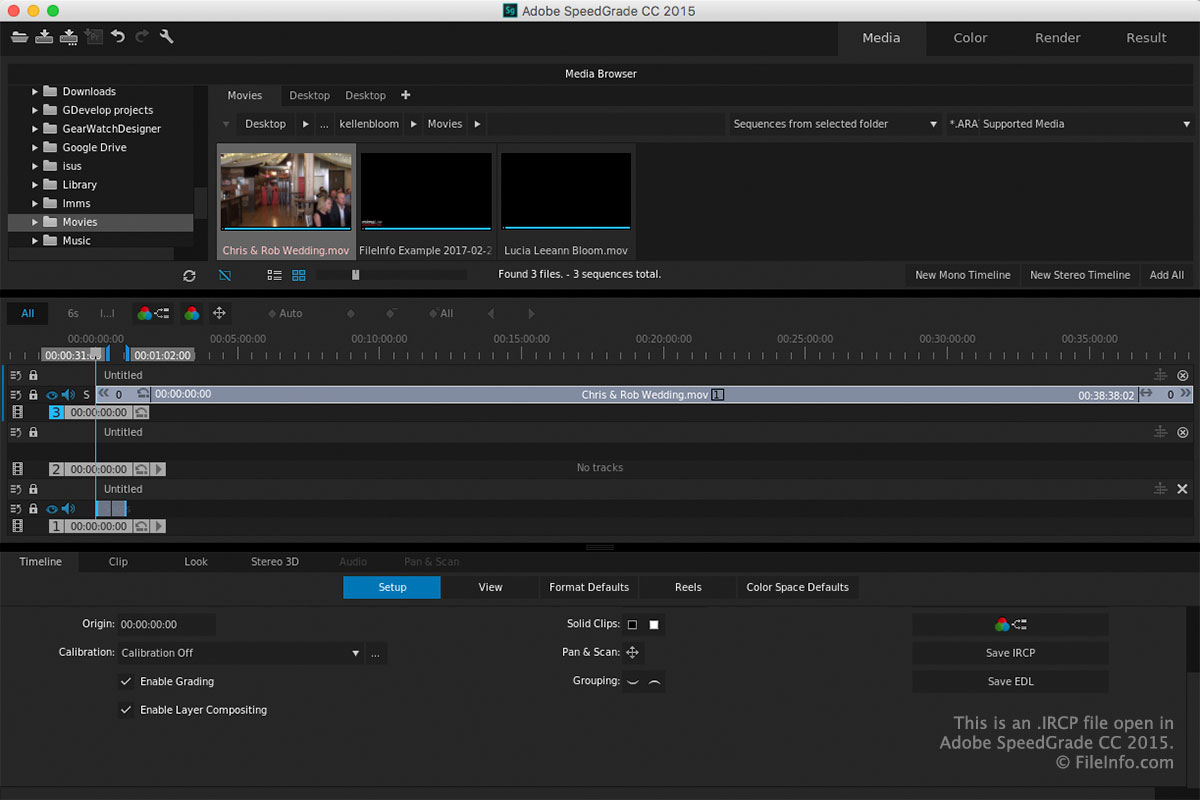Click the Send to Premiere Pro icon
Image resolution: width=1200 pixels, height=800 pixels.
click(94, 37)
